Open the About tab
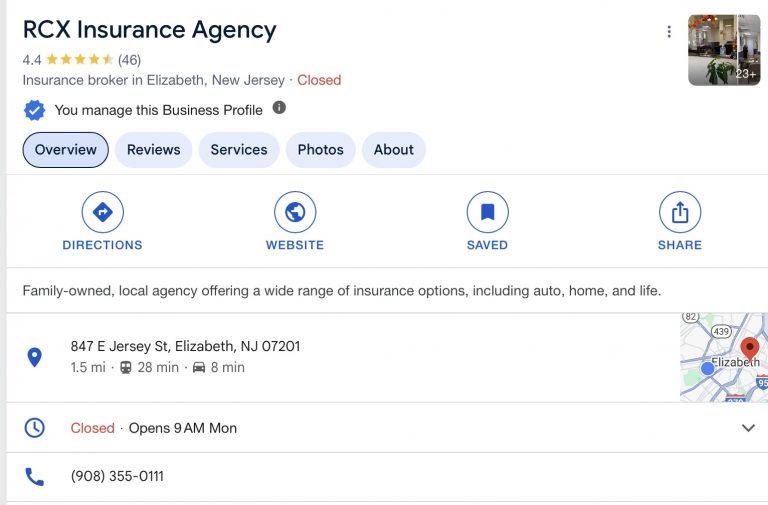Viewport: 768px width, 505px height. click(393, 150)
